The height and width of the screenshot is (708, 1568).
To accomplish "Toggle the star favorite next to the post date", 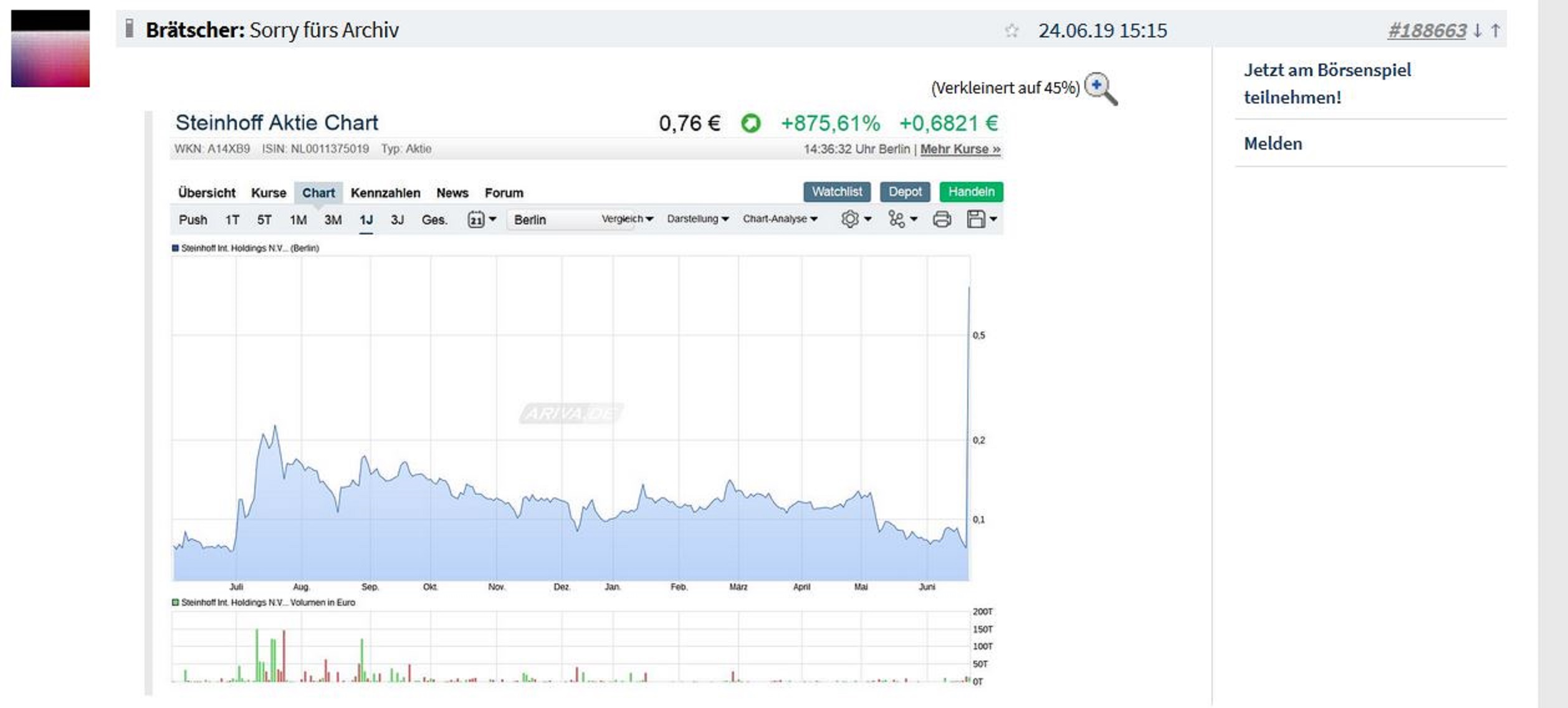I will click(x=1013, y=29).
